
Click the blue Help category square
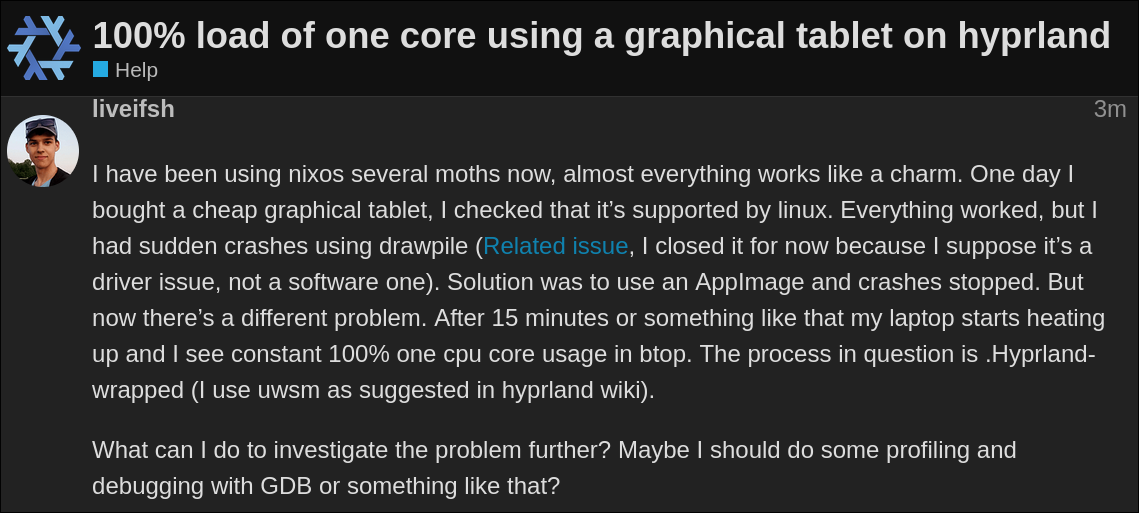100,70
